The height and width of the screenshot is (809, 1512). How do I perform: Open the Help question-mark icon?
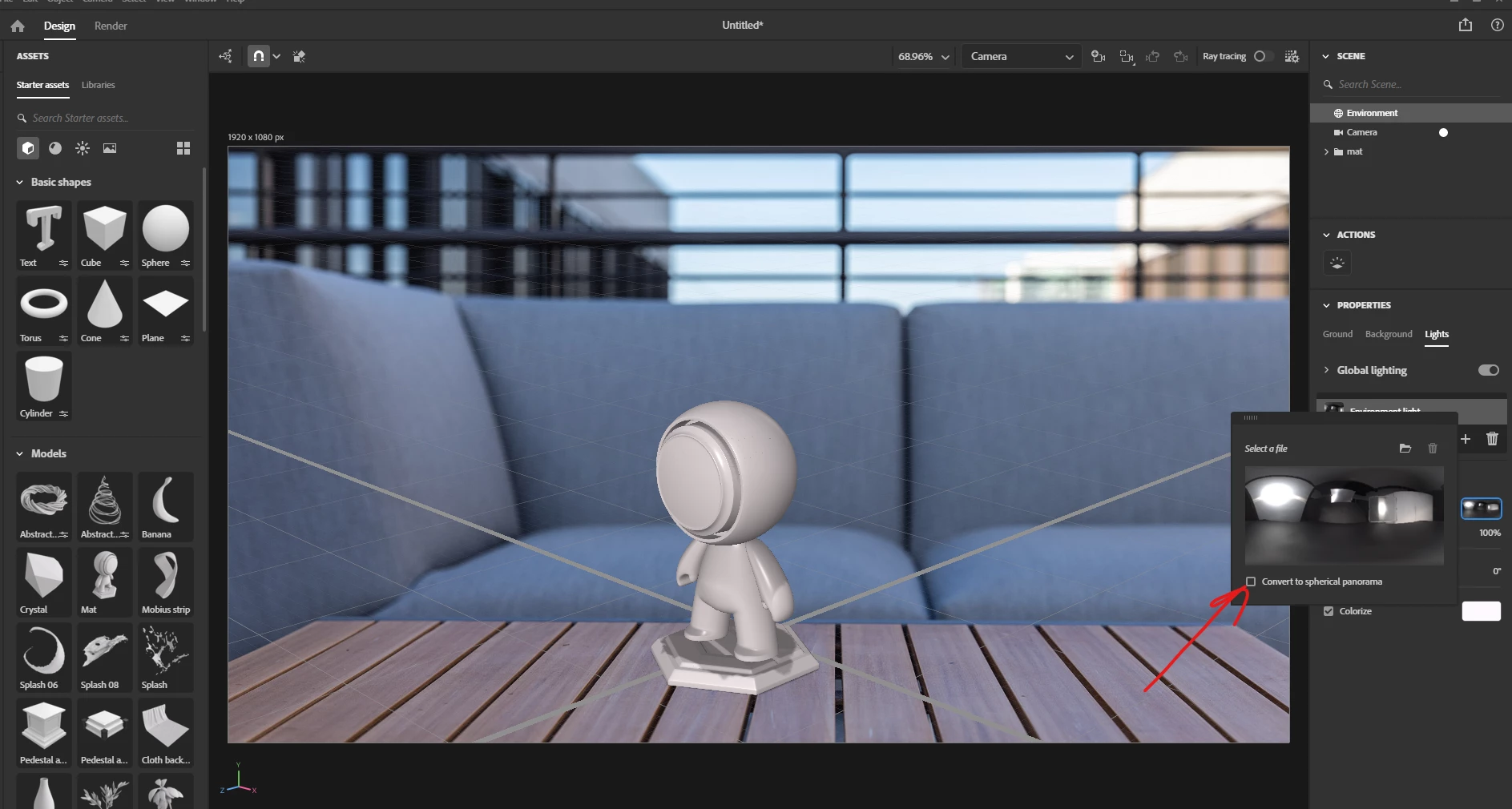tap(1497, 25)
